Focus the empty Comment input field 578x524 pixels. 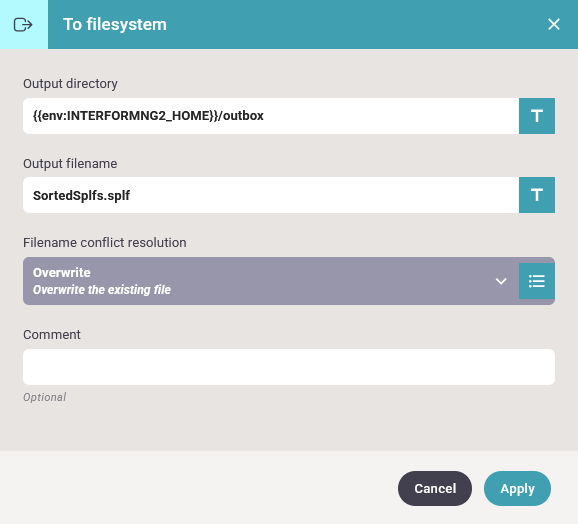click(x=289, y=367)
